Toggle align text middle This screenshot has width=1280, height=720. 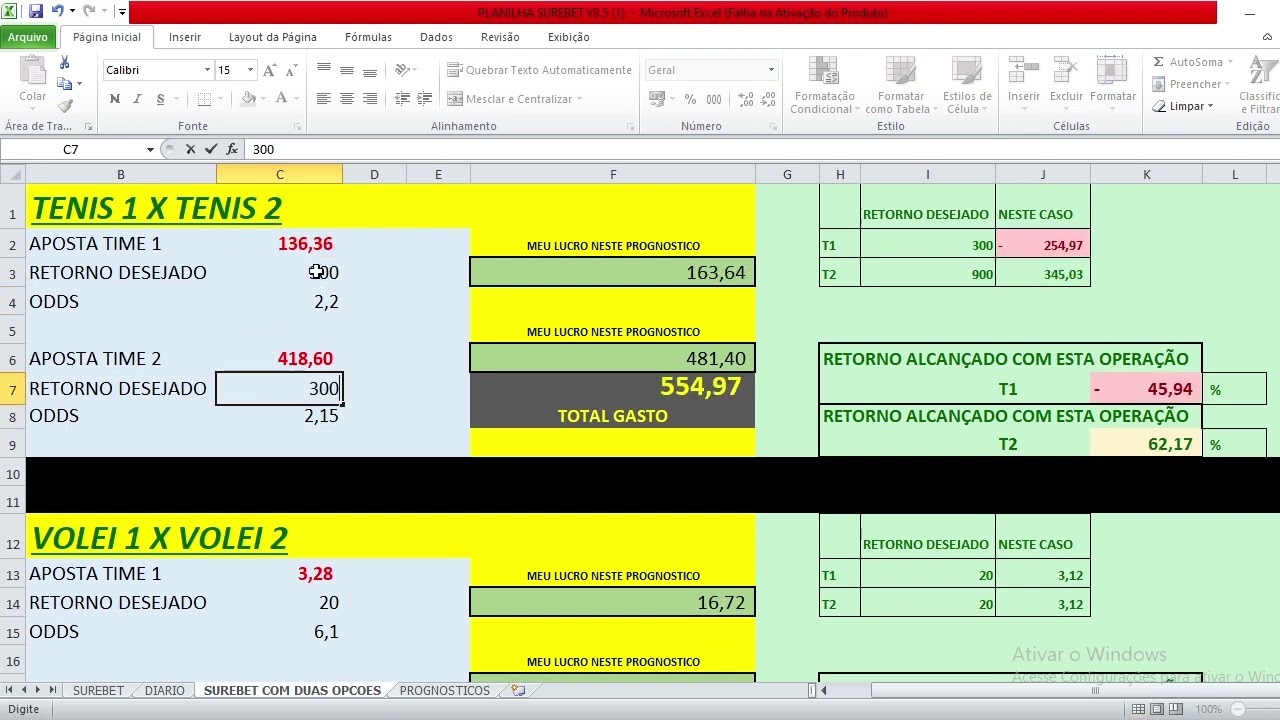point(347,70)
